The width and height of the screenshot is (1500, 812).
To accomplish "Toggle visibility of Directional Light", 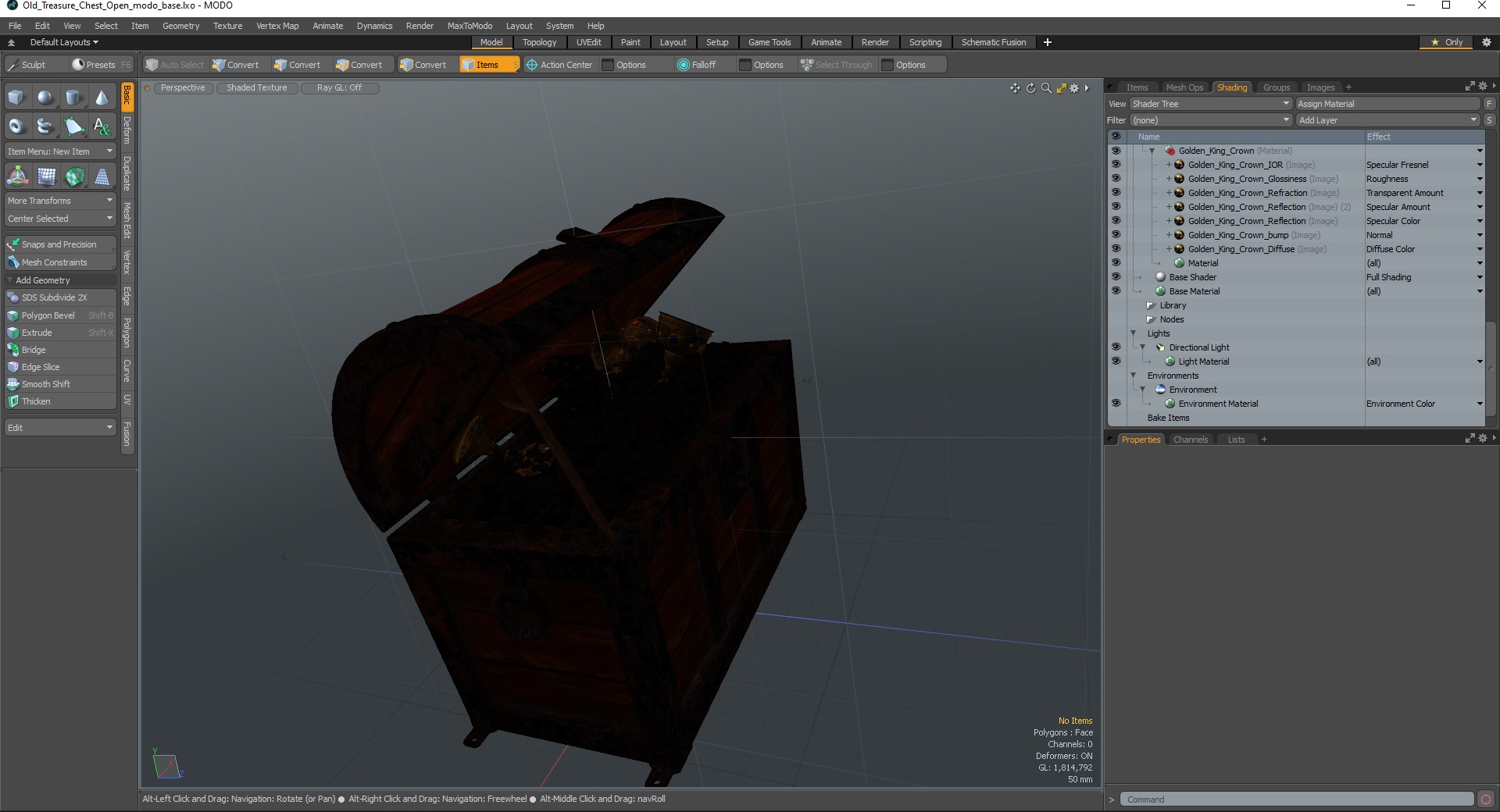I will pyautogui.click(x=1116, y=347).
